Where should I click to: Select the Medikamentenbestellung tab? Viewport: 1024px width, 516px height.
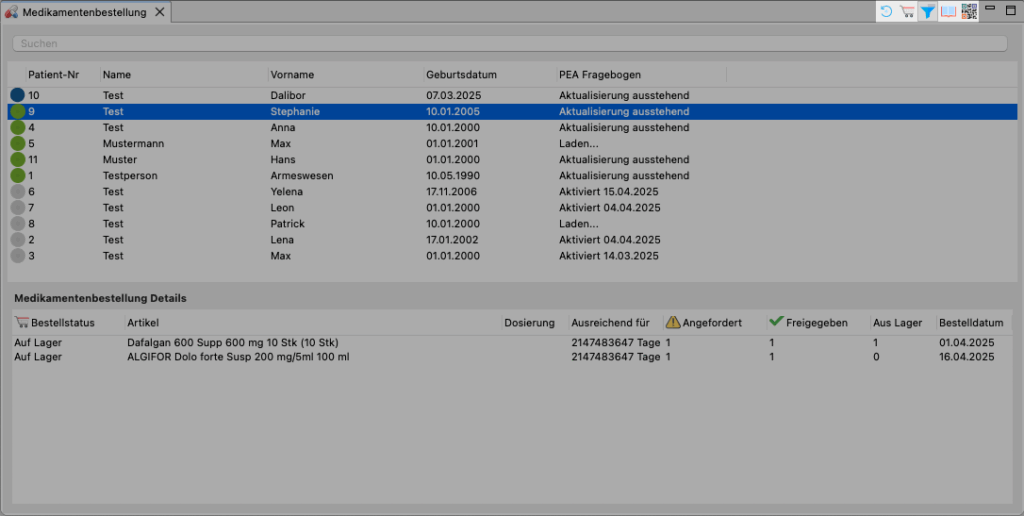(x=84, y=13)
